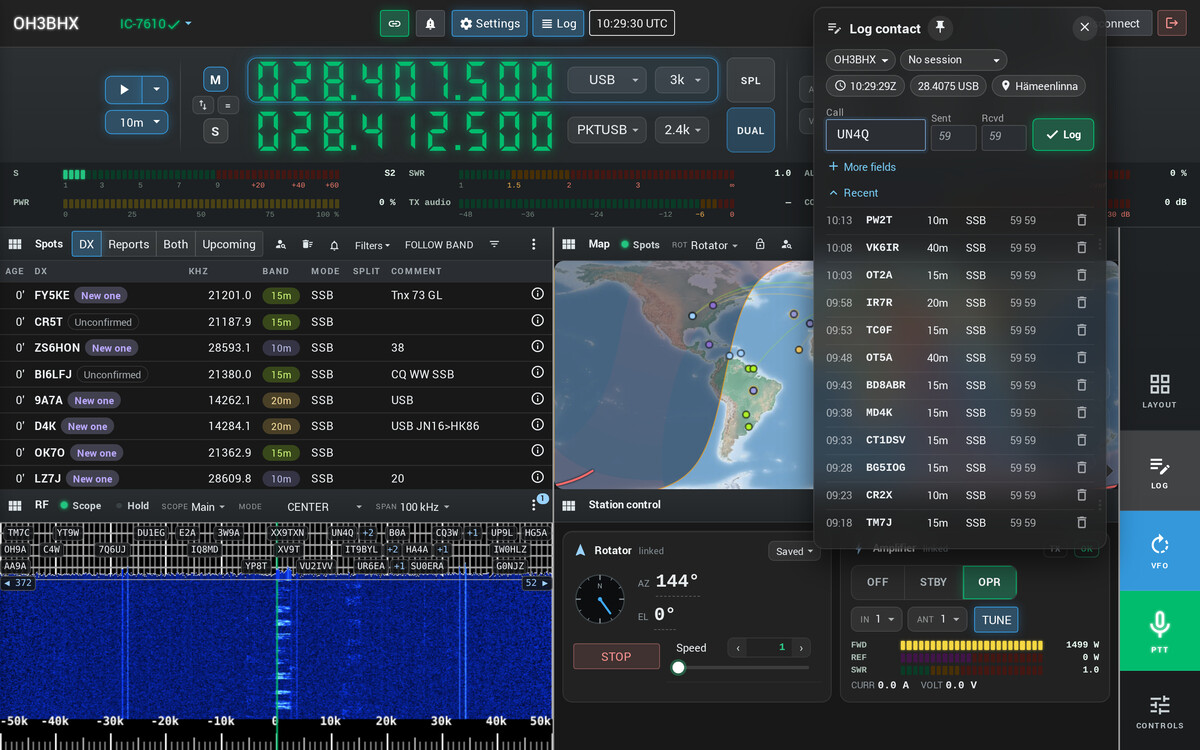The width and height of the screenshot is (1200, 750).
Task: Open the Spots panel three-dot menu
Action: coord(534,244)
